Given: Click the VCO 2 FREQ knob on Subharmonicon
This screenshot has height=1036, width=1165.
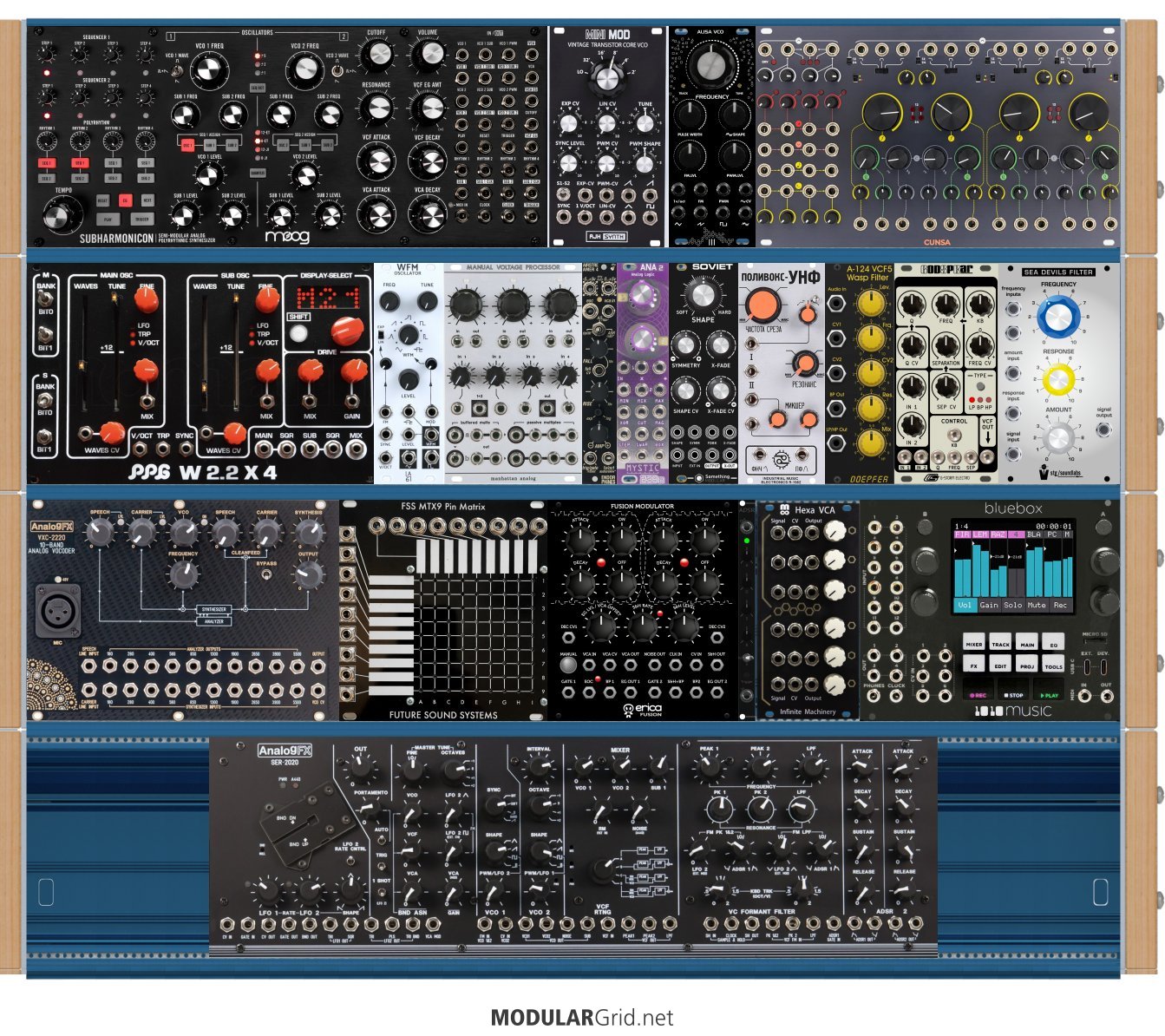Looking at the screenshot, I should click(304, 69).
